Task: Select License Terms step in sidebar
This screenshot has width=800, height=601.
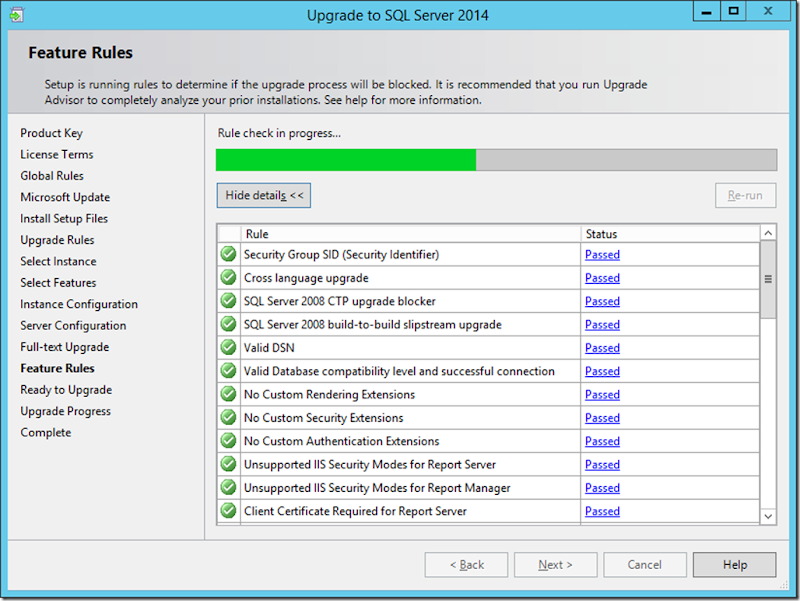Action: pos(57,154)
